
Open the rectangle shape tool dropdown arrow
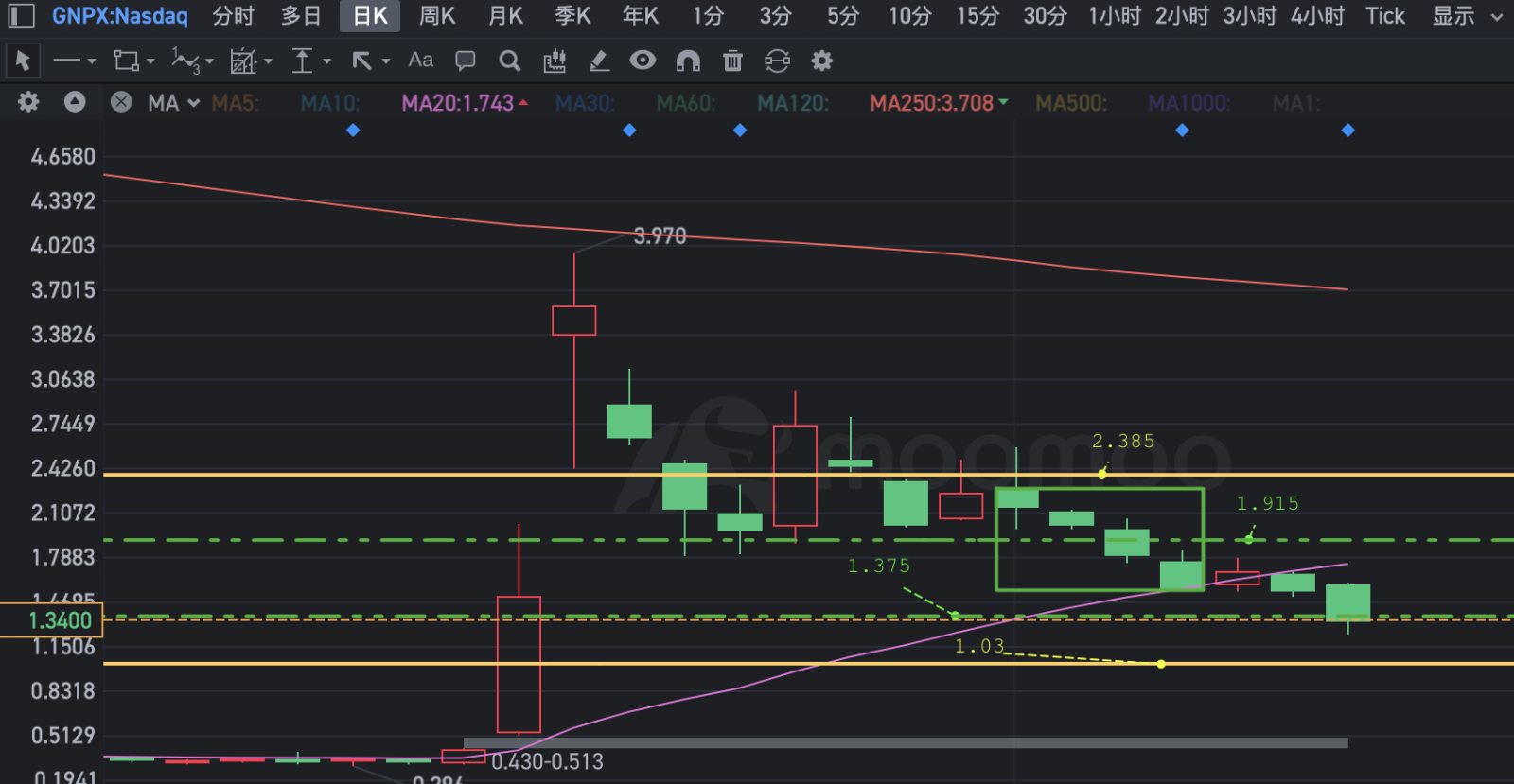point(150,61)
